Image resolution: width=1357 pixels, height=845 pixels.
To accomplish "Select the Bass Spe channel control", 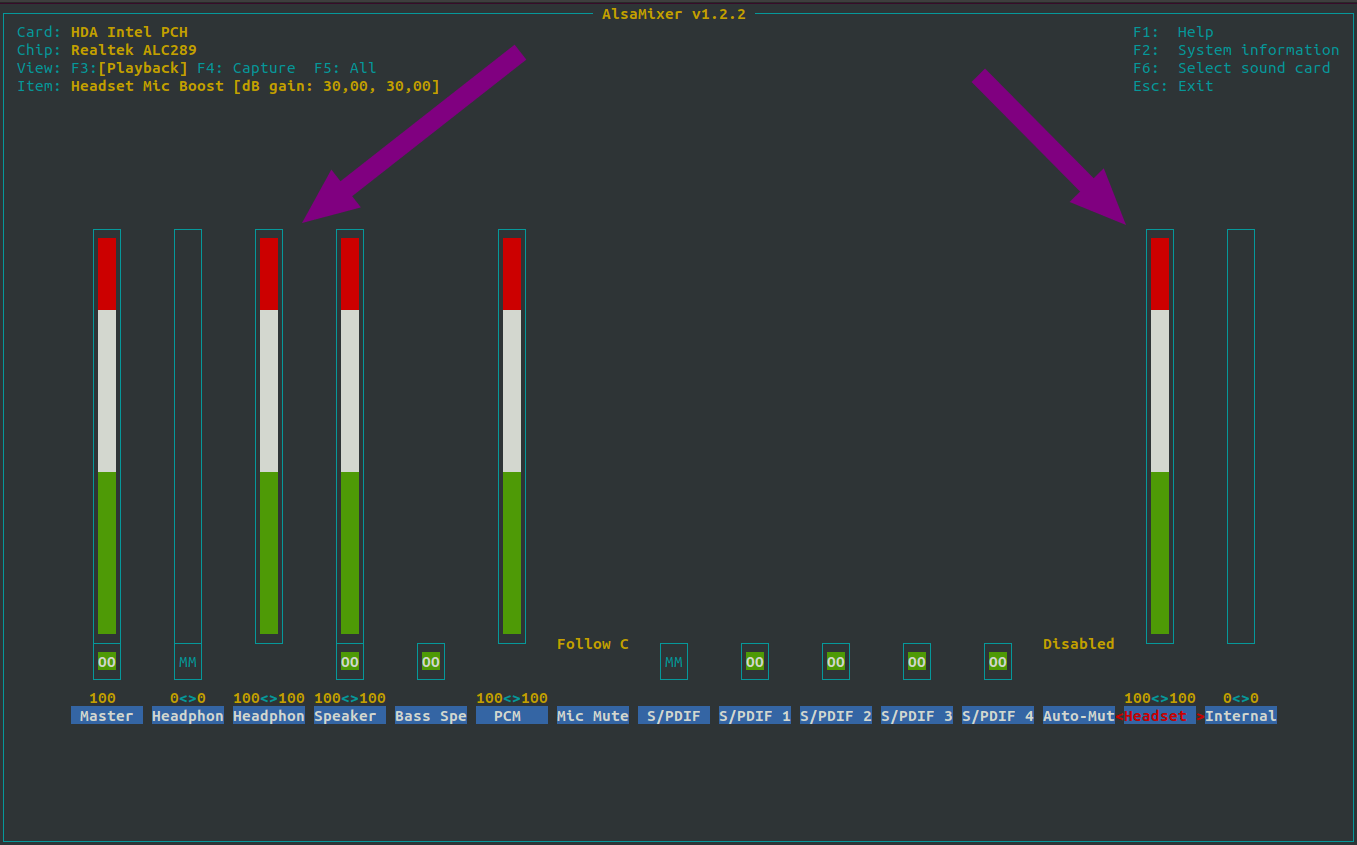I will [430, 715].
